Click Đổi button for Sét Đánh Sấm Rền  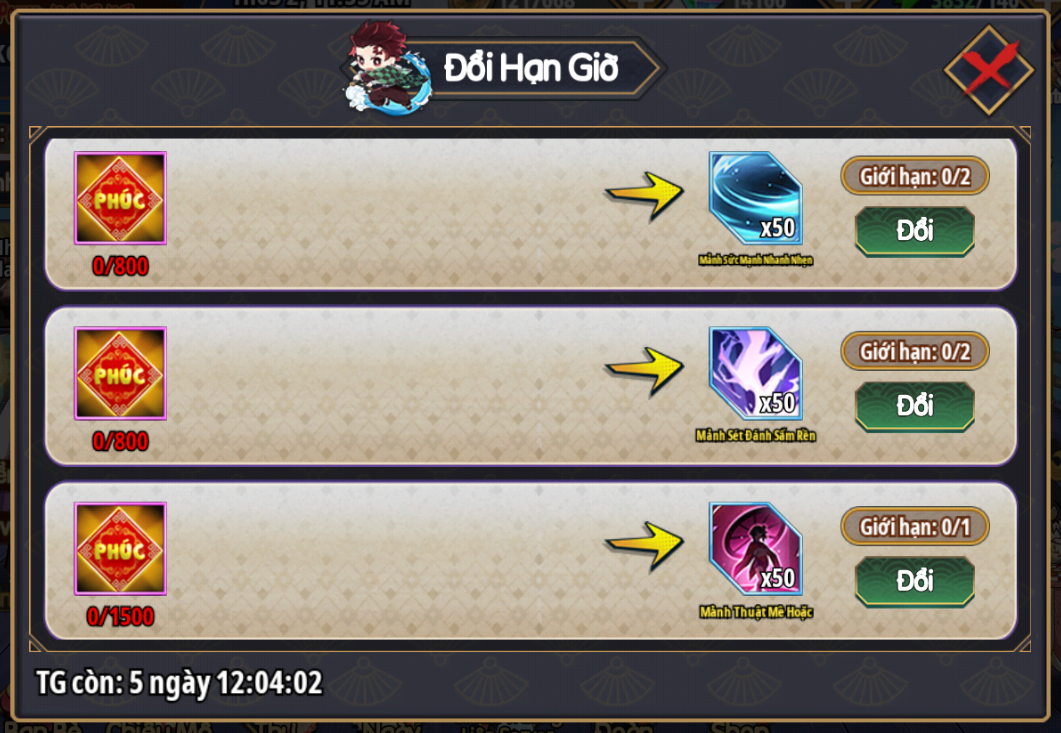coord(914,406)
